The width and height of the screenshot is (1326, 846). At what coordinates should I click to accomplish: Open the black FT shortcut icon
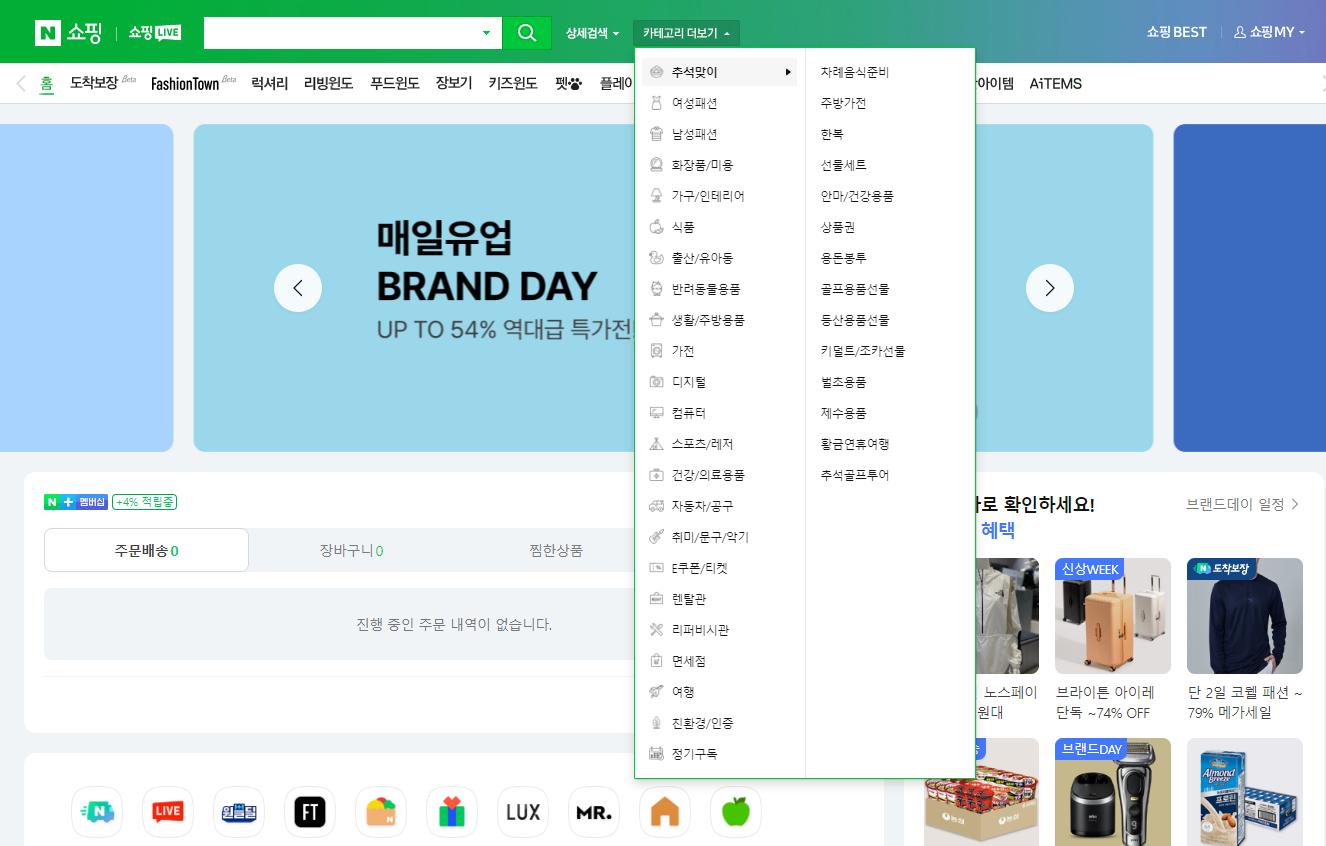tap(310, 812)
